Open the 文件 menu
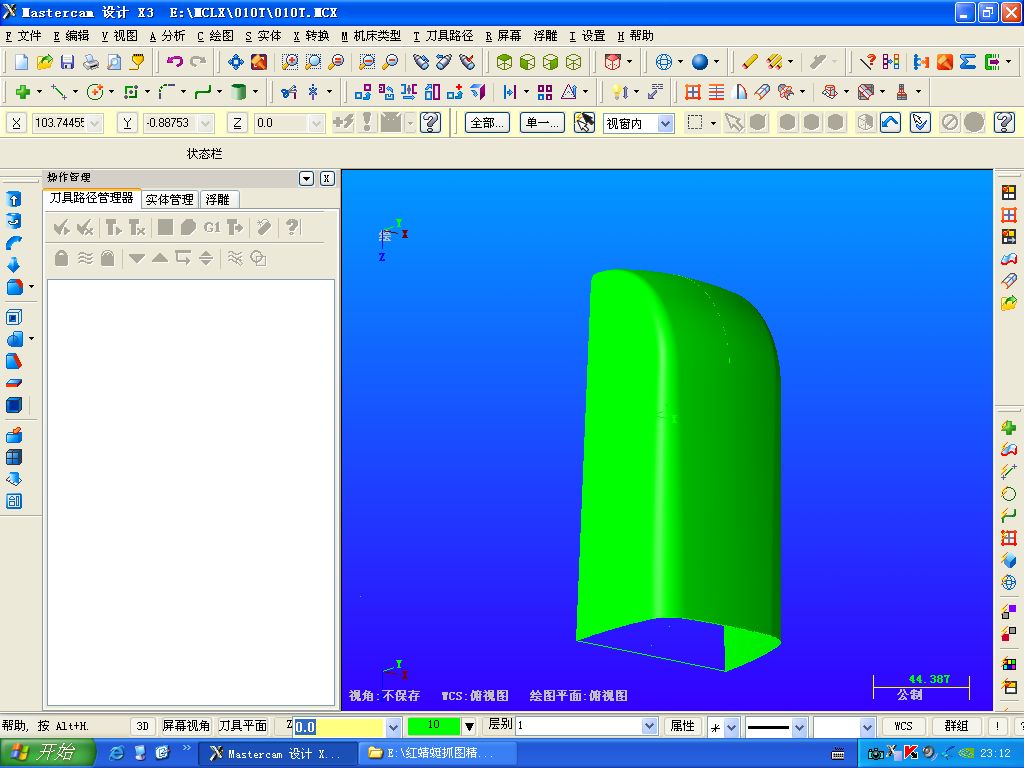Screen dimensions: 1024x768 (x=24, y=36)
